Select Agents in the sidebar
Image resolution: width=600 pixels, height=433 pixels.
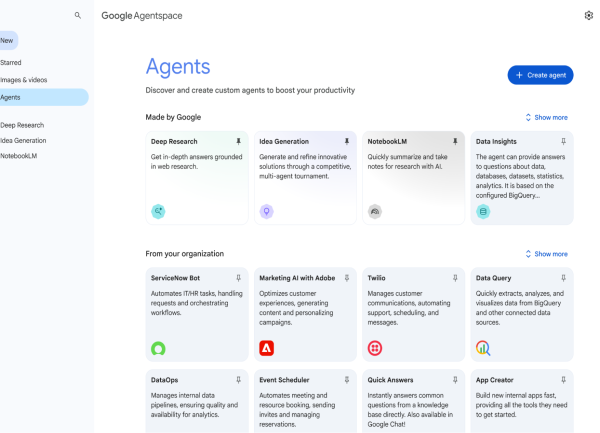click(44, 97)
